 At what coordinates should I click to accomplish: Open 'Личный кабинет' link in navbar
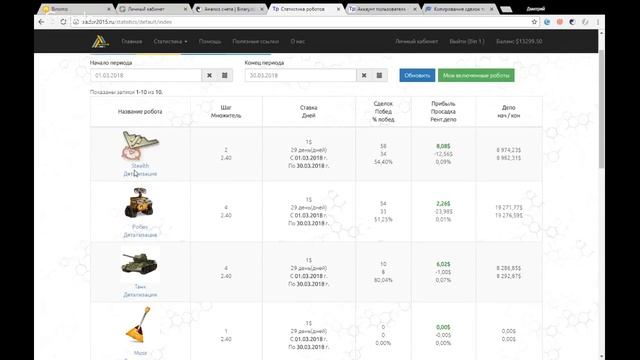click(416, 41)
